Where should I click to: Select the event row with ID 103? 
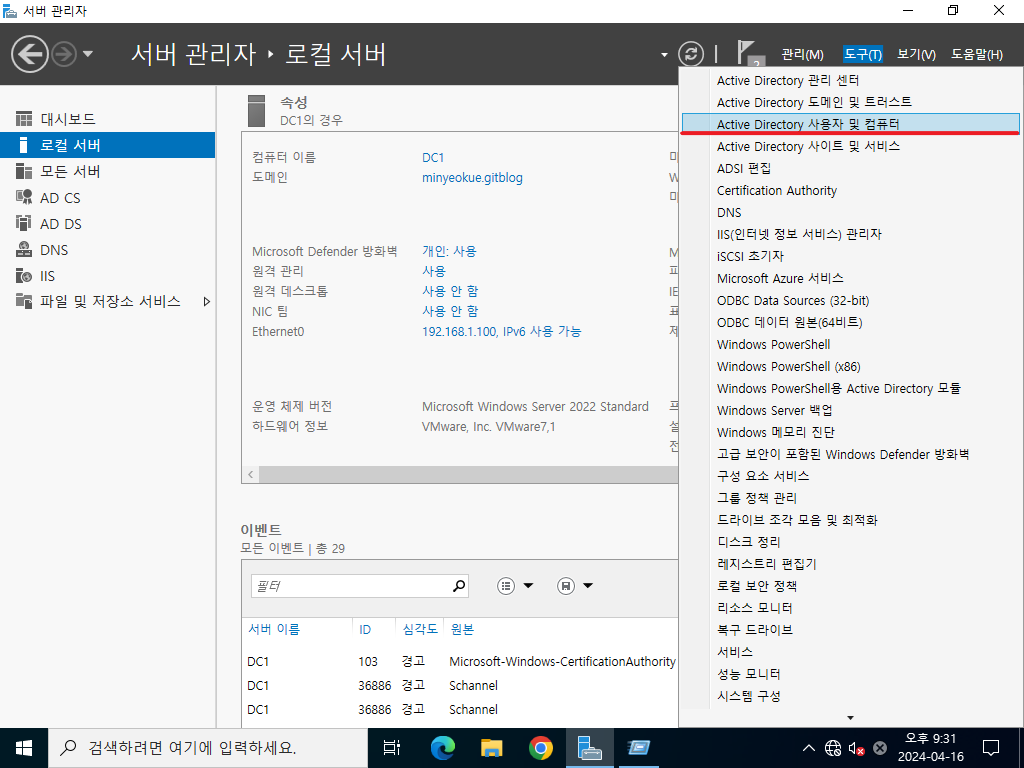coord(460,662)
